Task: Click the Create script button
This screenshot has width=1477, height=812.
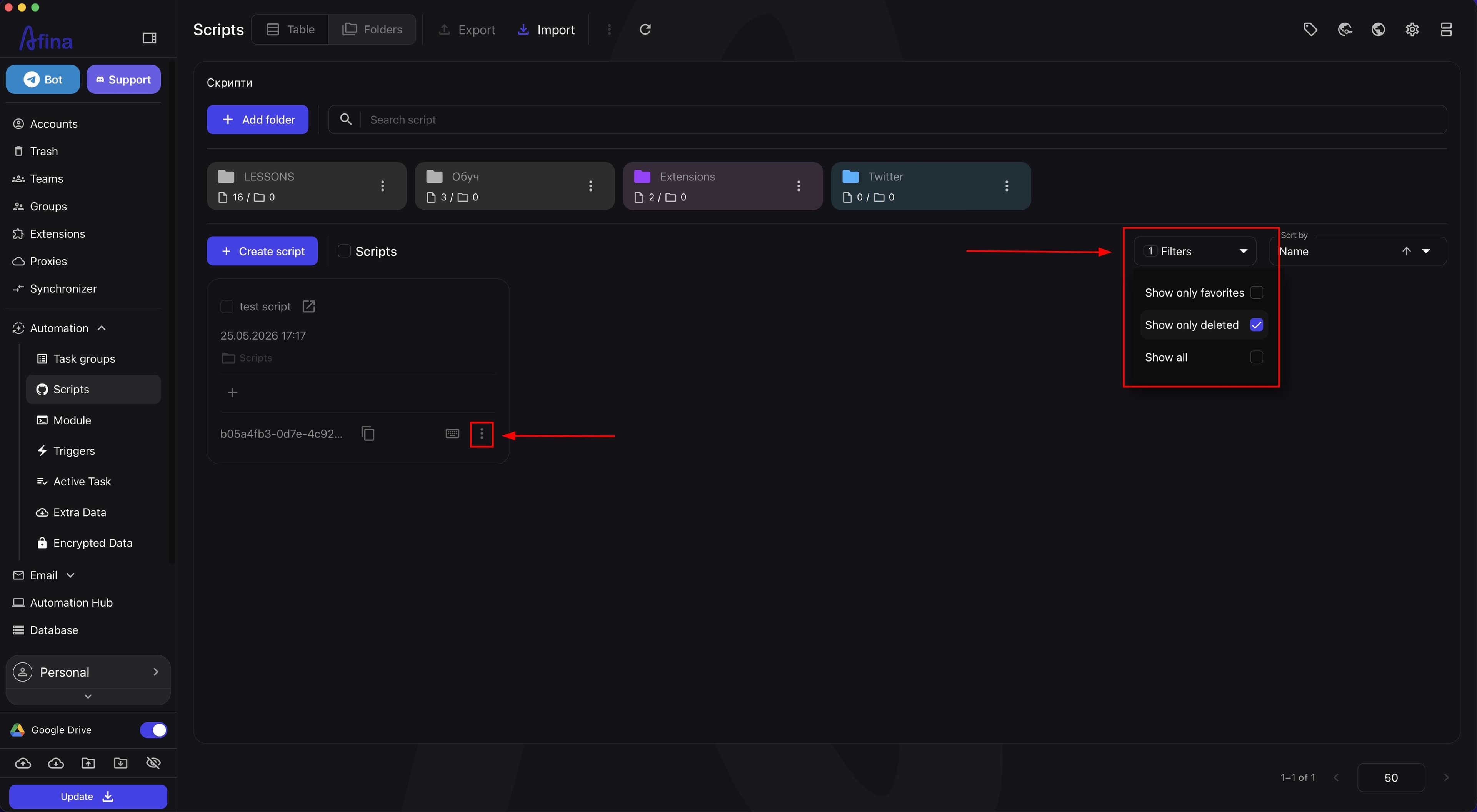Action: [262, 251]
